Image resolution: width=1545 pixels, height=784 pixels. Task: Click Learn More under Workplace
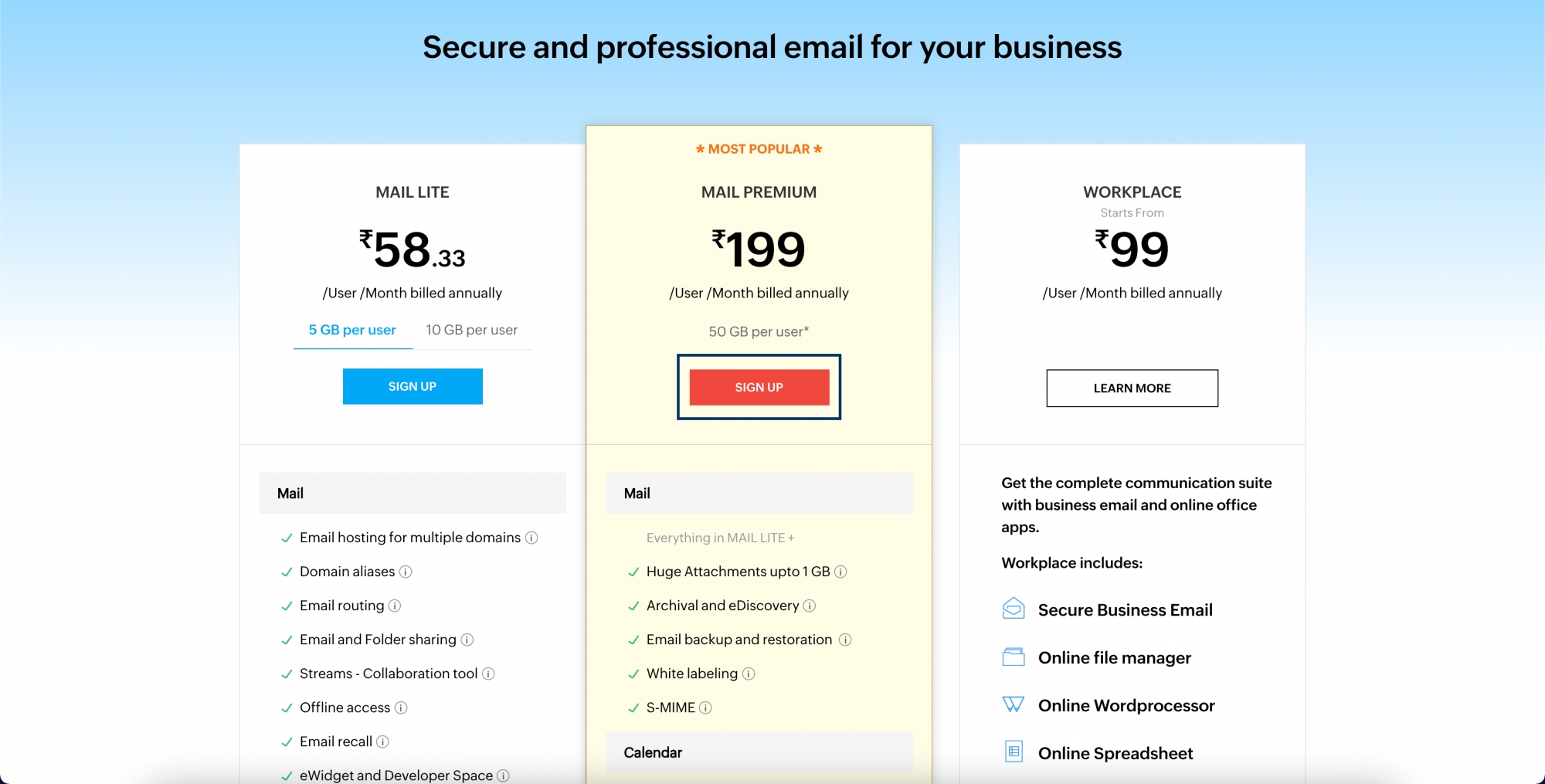pos(1131,388)
